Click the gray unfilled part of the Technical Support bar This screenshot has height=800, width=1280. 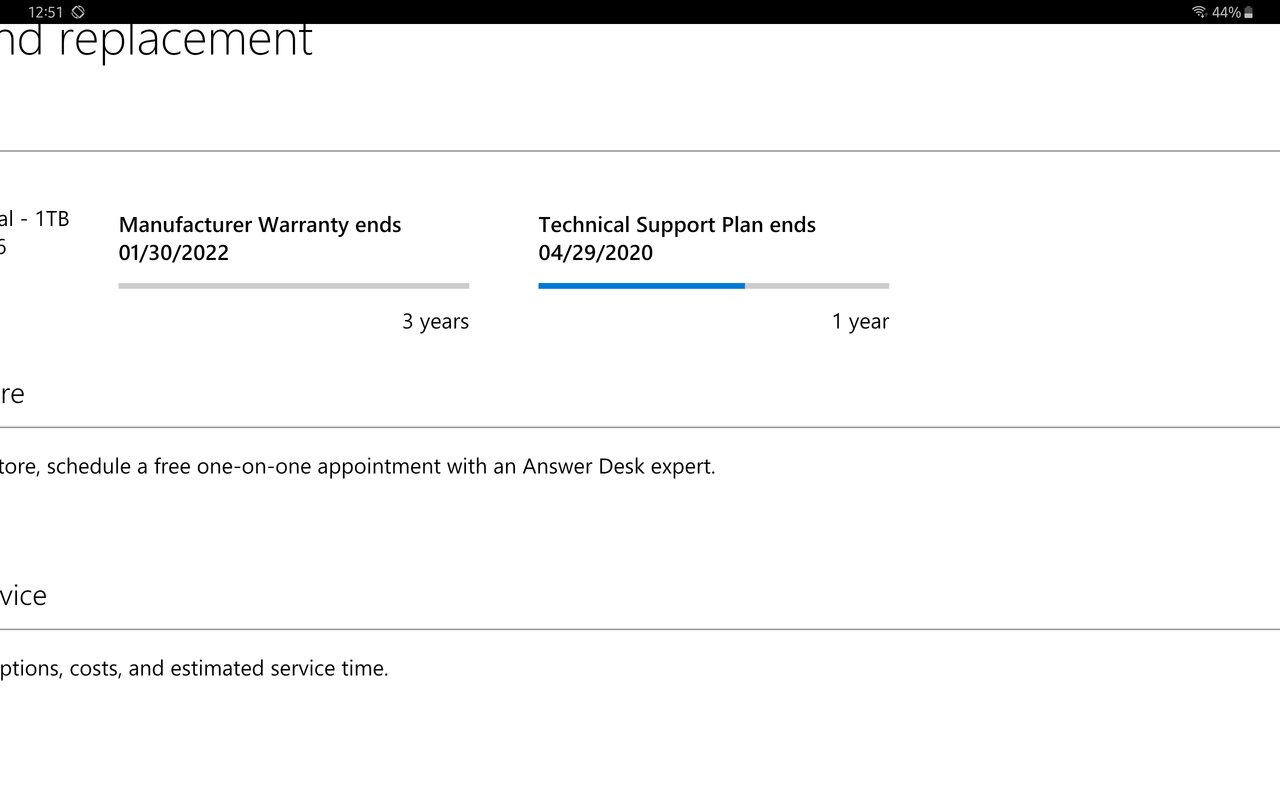click(x=817, y=286)
